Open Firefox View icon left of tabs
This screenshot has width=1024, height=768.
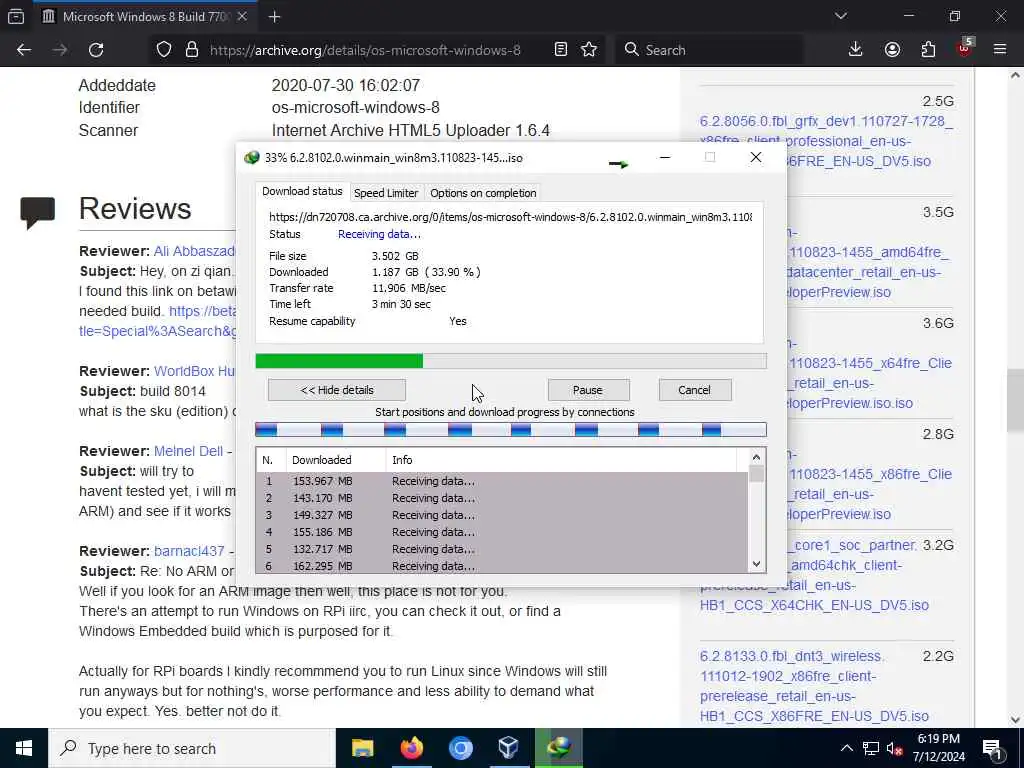pos(16,17)
